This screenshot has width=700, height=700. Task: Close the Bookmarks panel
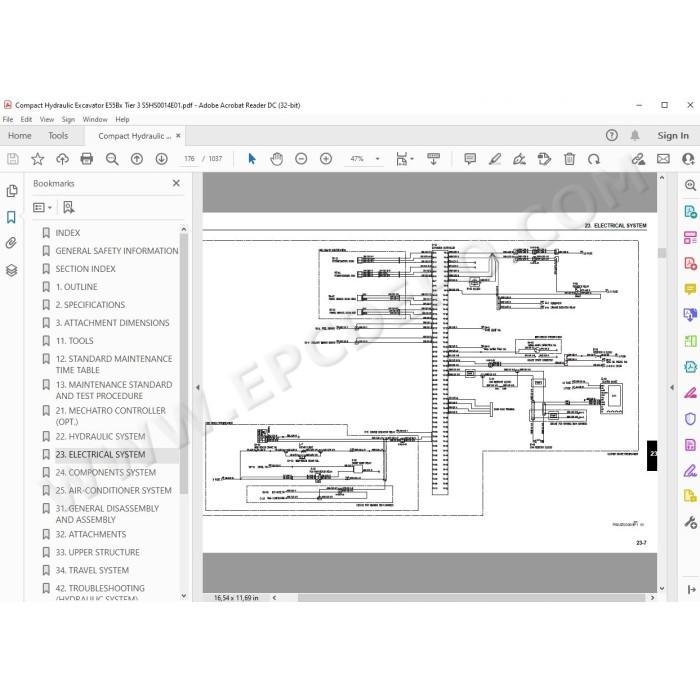pyautogui.click(x=176, y=183)
